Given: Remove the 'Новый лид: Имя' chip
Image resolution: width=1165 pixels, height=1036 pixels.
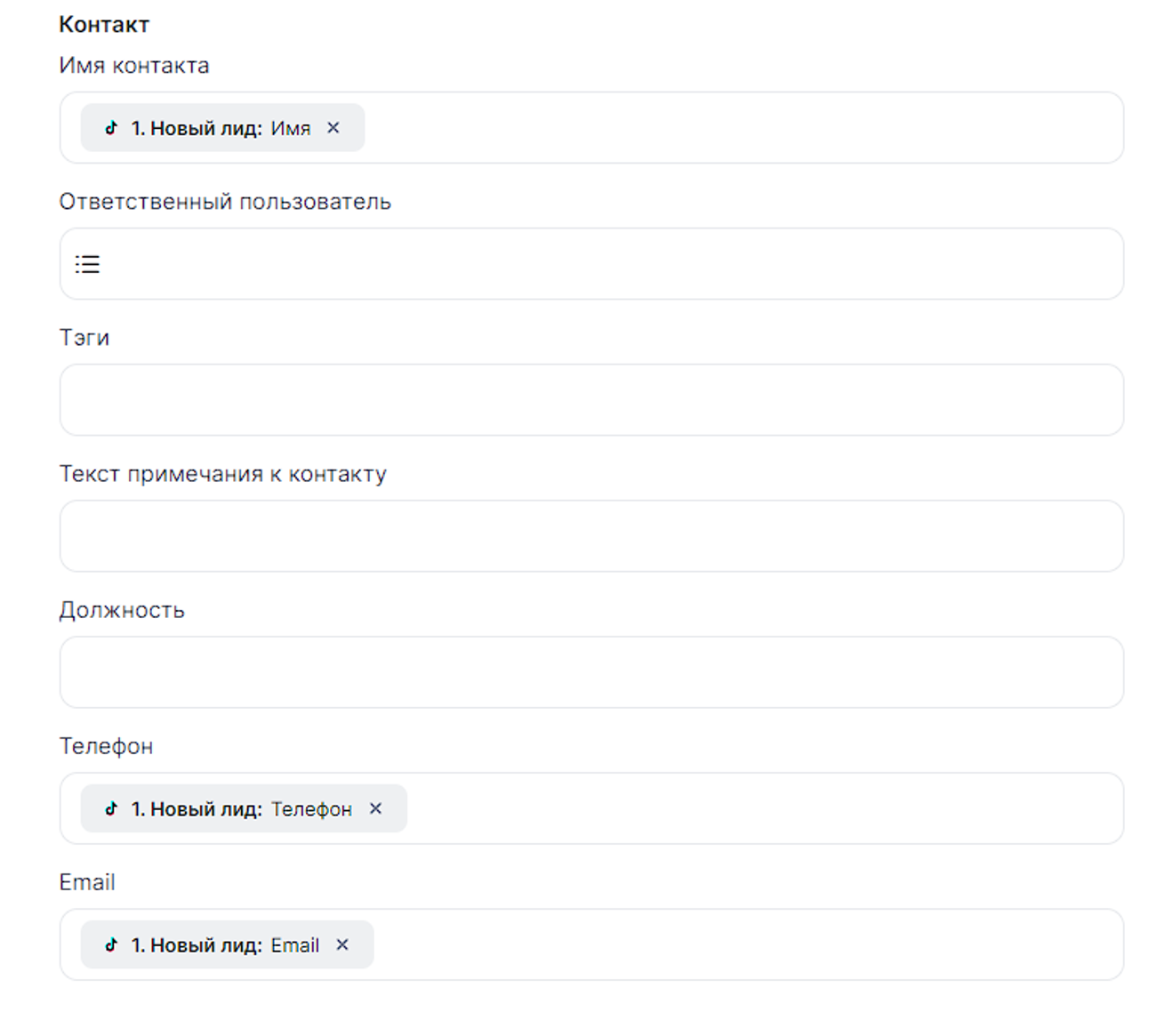Looking at the screenshot, I should 333,128.
